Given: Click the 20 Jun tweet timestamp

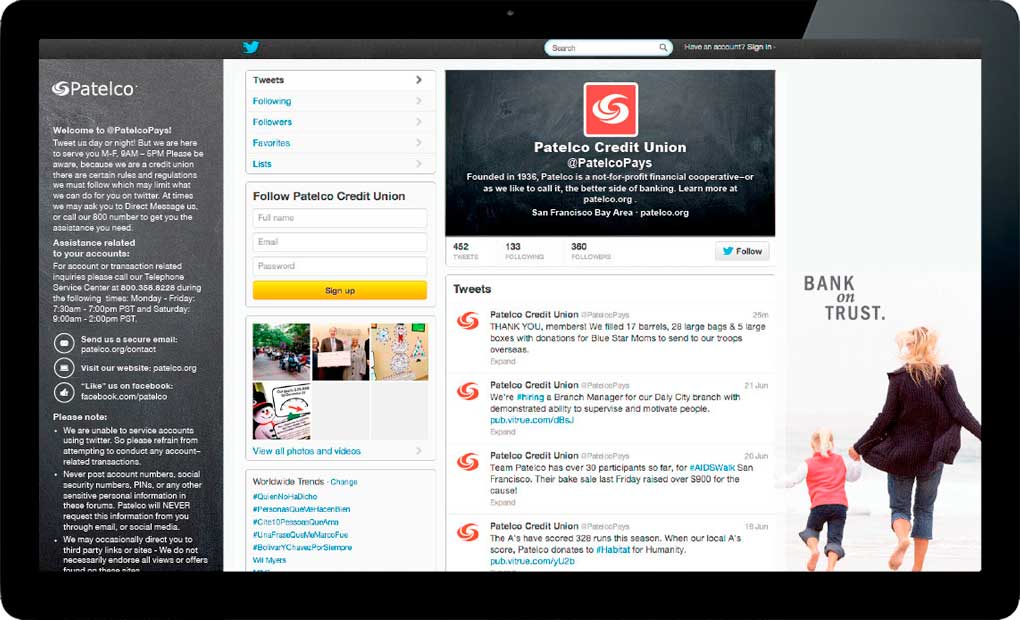Looking at the screenshot, I should coord(756,456).
